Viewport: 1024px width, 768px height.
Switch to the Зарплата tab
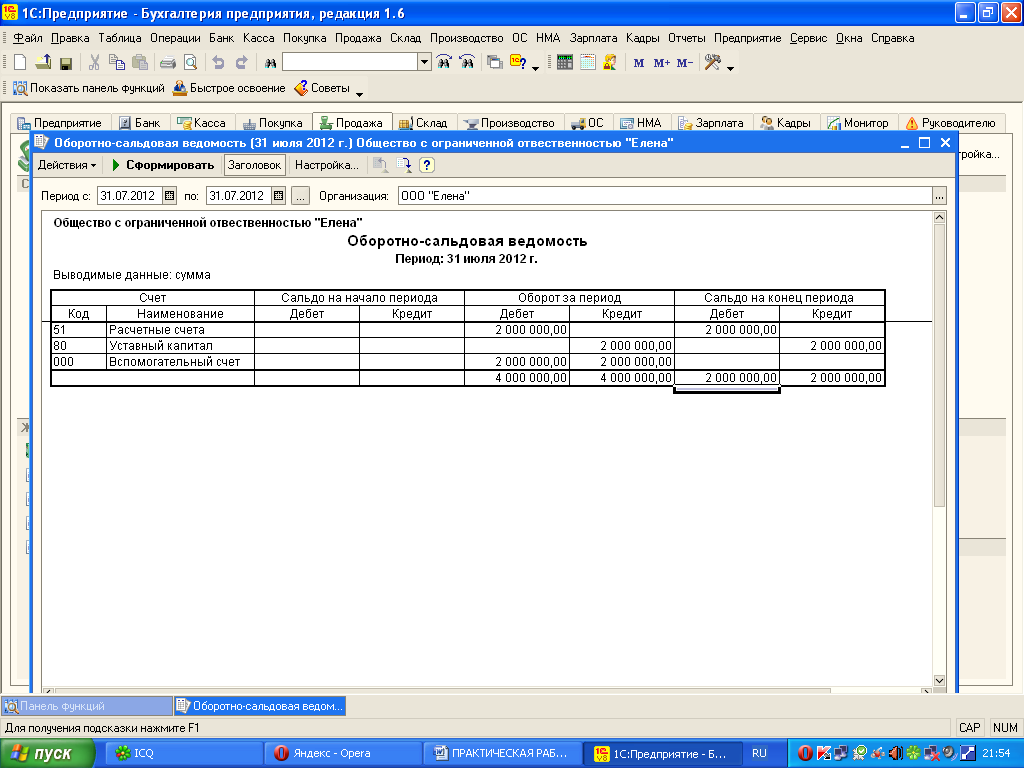coord(711,123)
